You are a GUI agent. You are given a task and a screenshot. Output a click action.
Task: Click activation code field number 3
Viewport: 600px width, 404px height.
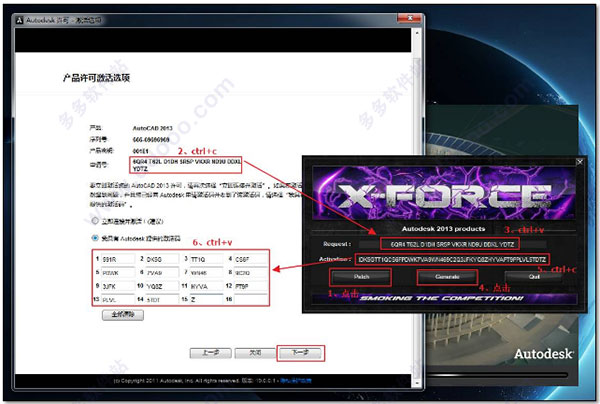pos(207,259)
